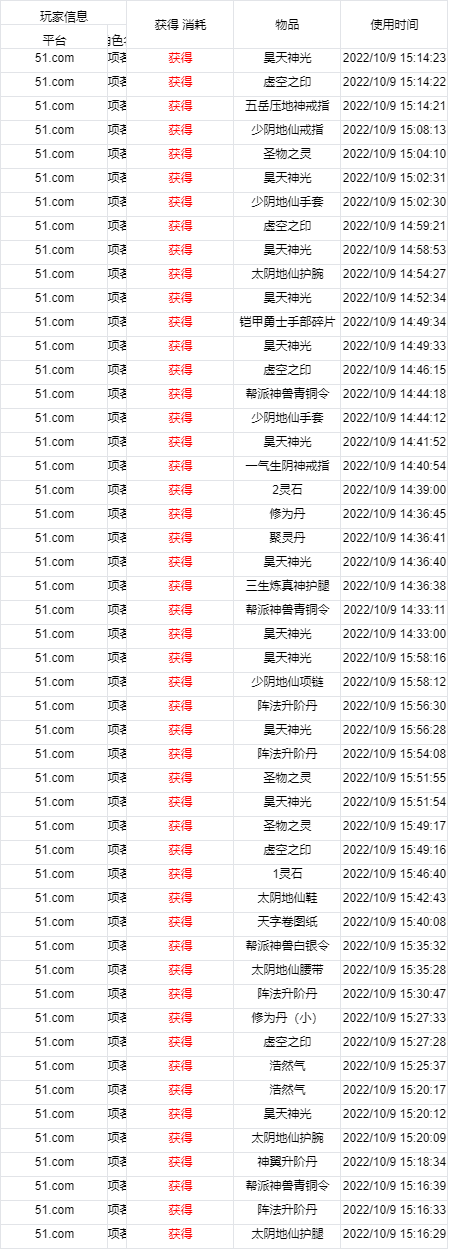Select the timestamp 2022/10/9 14:36:45
Image resolution: width=449 pixels, height=1250 pixels.
point(394,514)
